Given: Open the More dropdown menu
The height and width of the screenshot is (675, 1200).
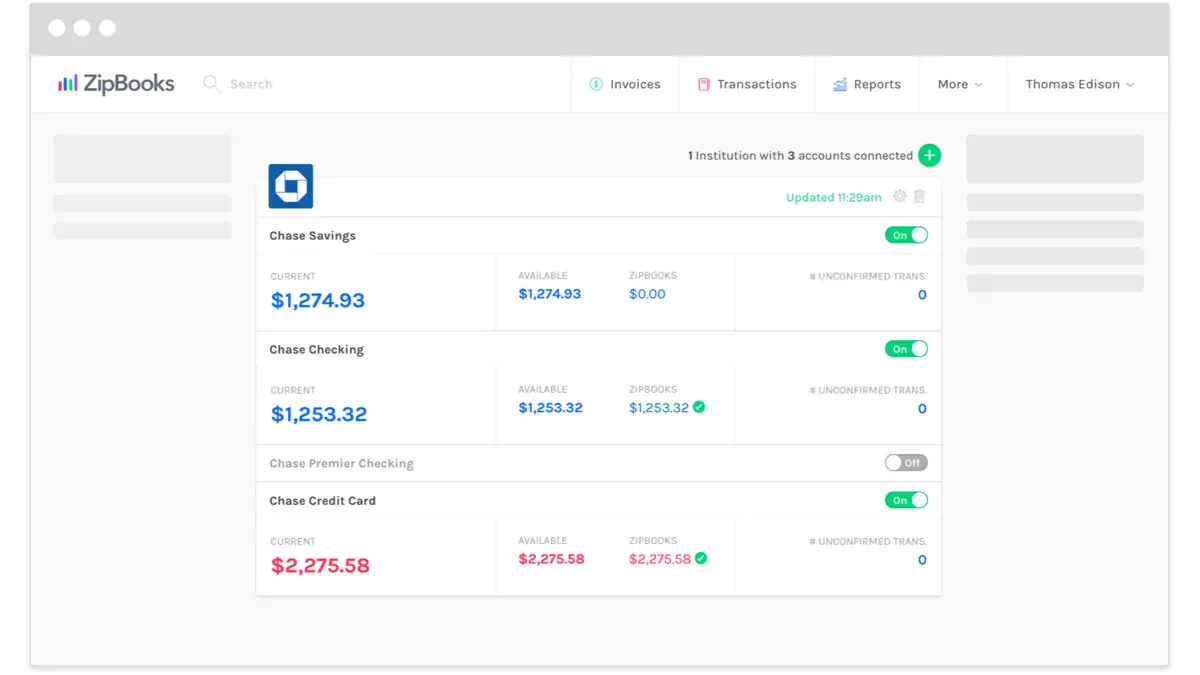Looking at the screenshot, I should 960,84.
